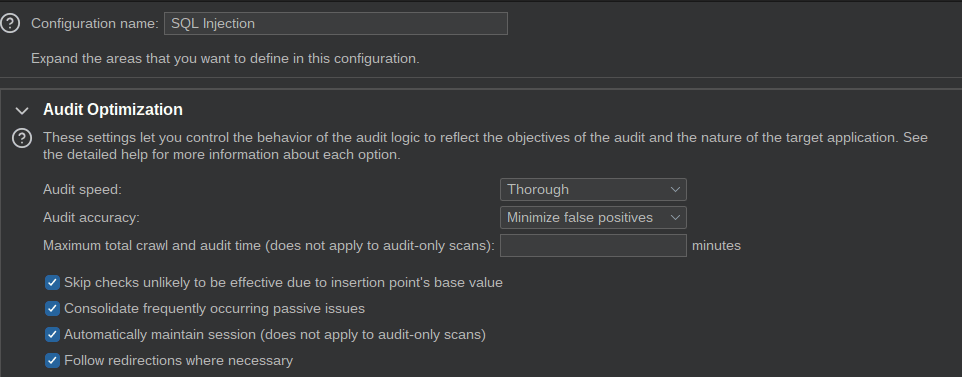Toggle Automatically maintain session checkbox

pyautogui.click(x=53, y=335)
